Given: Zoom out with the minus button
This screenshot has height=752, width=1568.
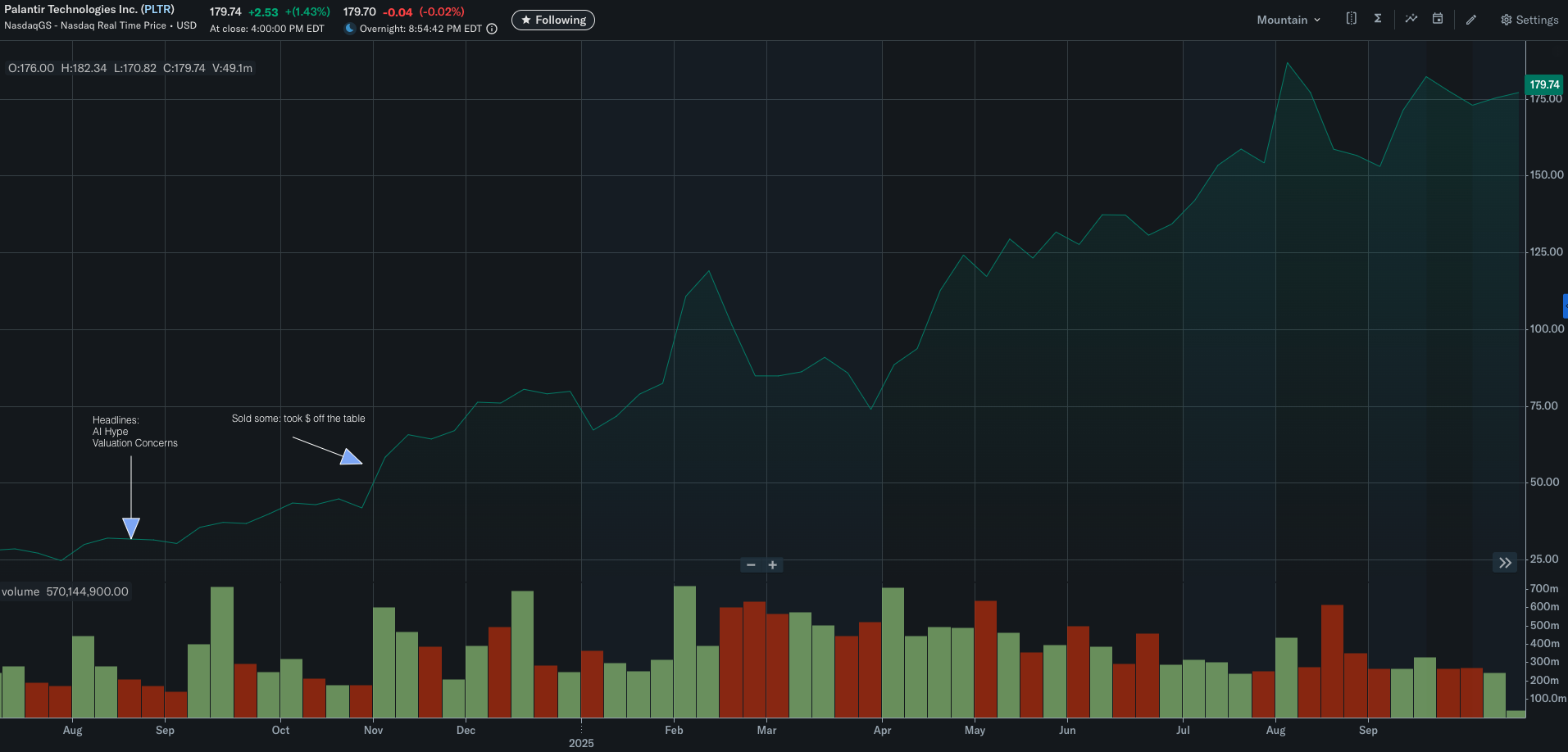Looking at the screenshot, I should pos(751,565).
